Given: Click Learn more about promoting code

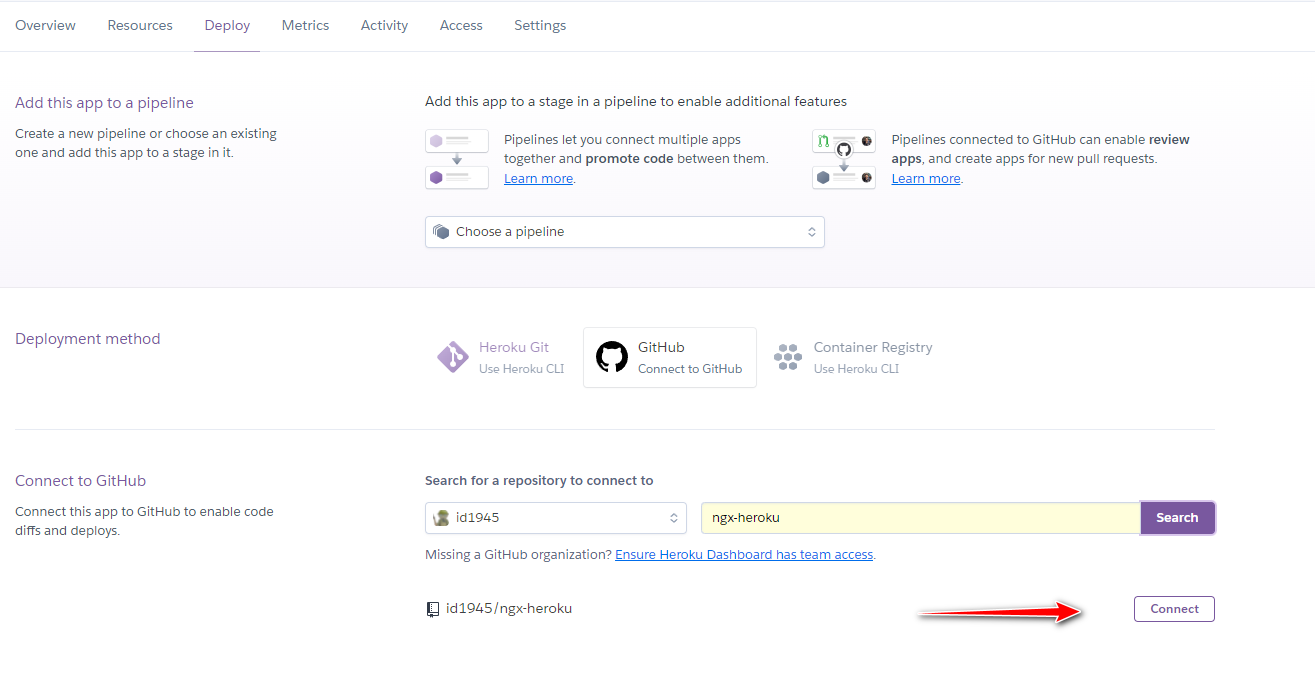Looking at the screenshot, I should tap(538, 179).
